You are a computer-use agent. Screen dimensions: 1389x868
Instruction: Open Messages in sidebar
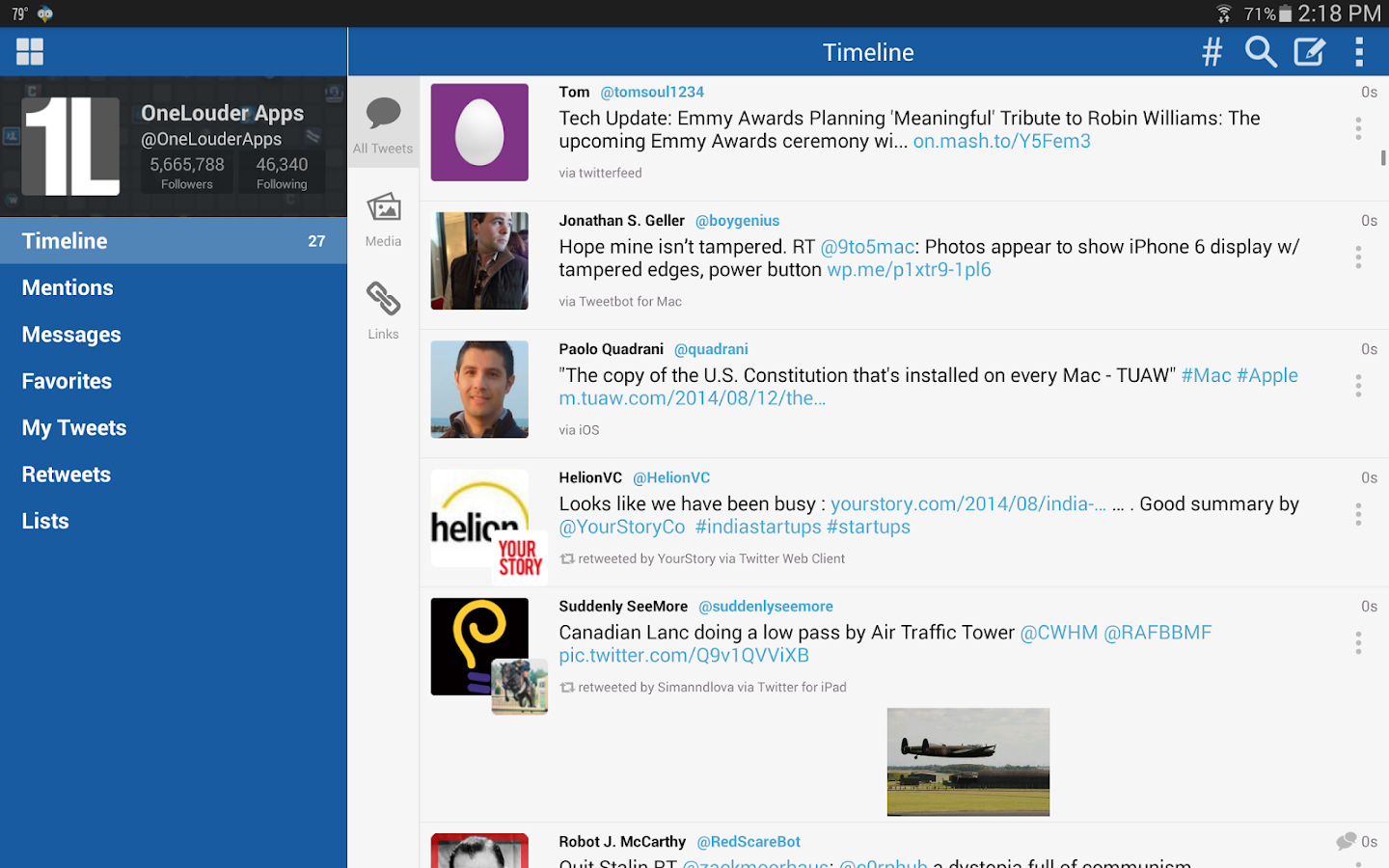click(x=174, y=335)
